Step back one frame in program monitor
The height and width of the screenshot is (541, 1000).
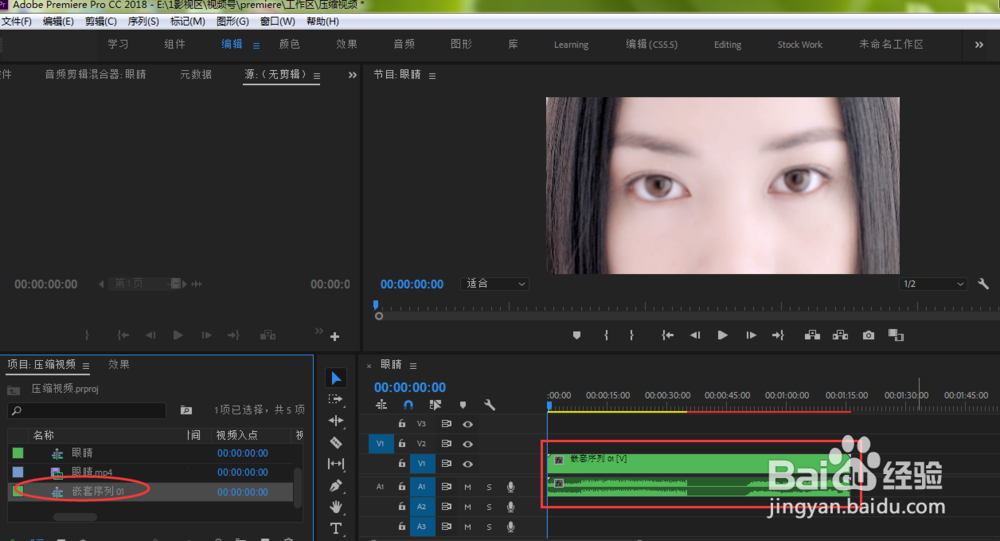[x=695, y=335]
